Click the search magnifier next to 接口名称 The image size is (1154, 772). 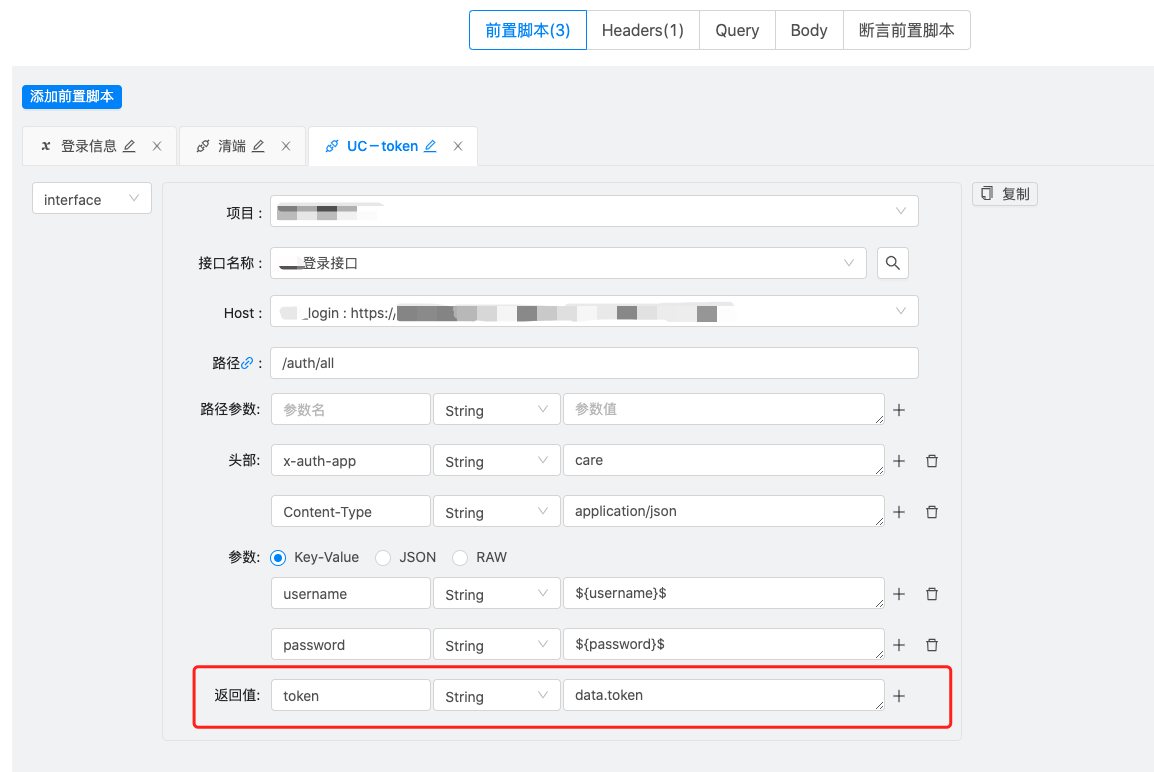(x=892, y=262)
